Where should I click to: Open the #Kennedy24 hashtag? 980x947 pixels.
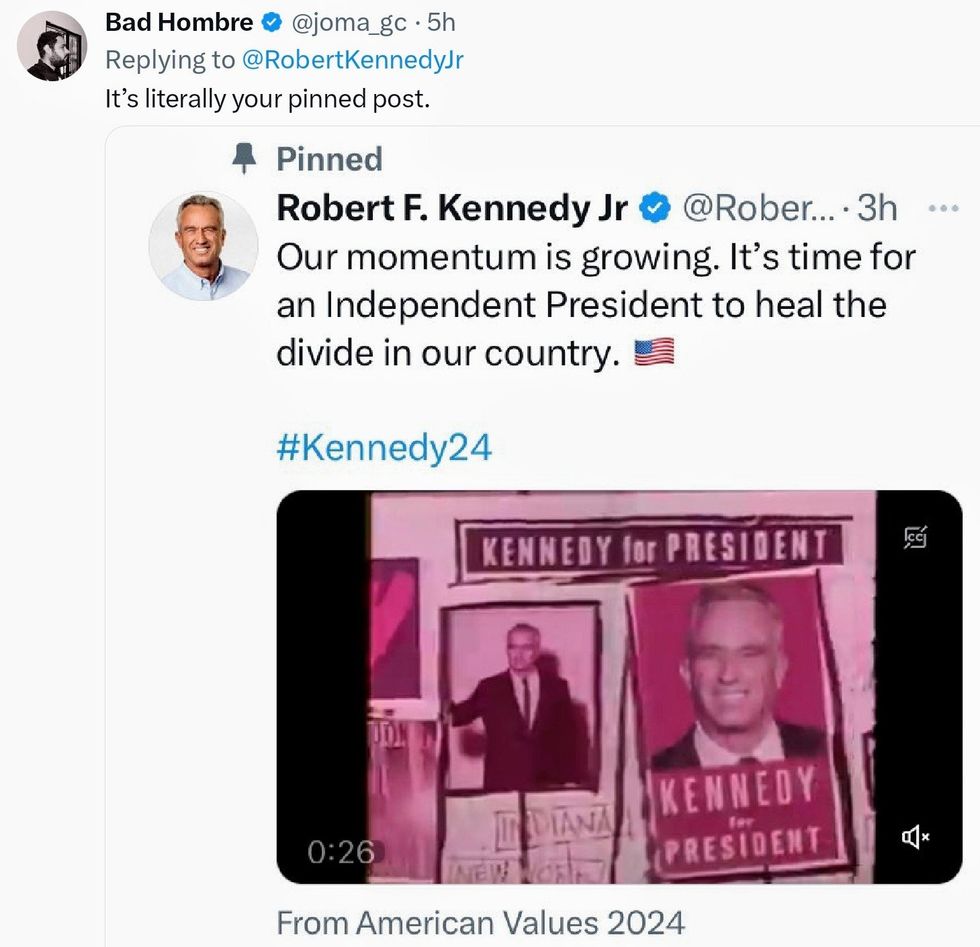[384, 448]
